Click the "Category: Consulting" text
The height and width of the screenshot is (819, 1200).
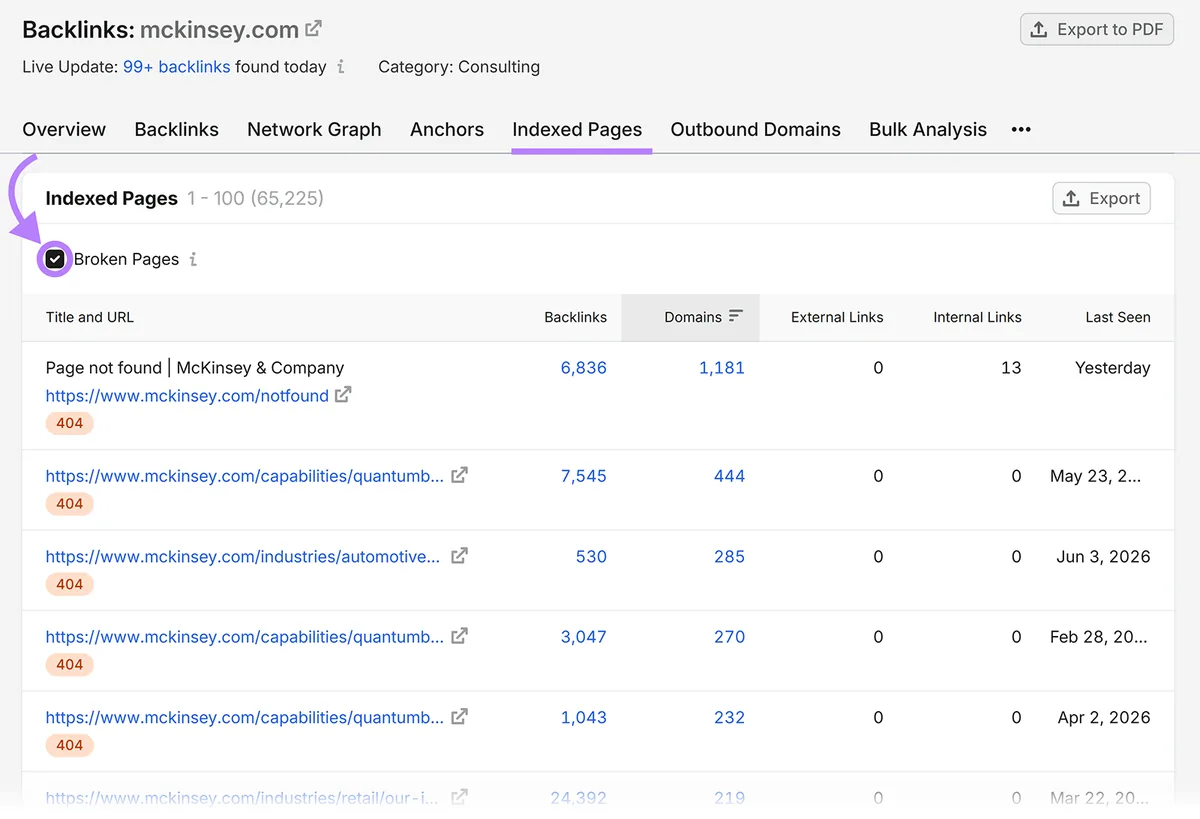459,67
